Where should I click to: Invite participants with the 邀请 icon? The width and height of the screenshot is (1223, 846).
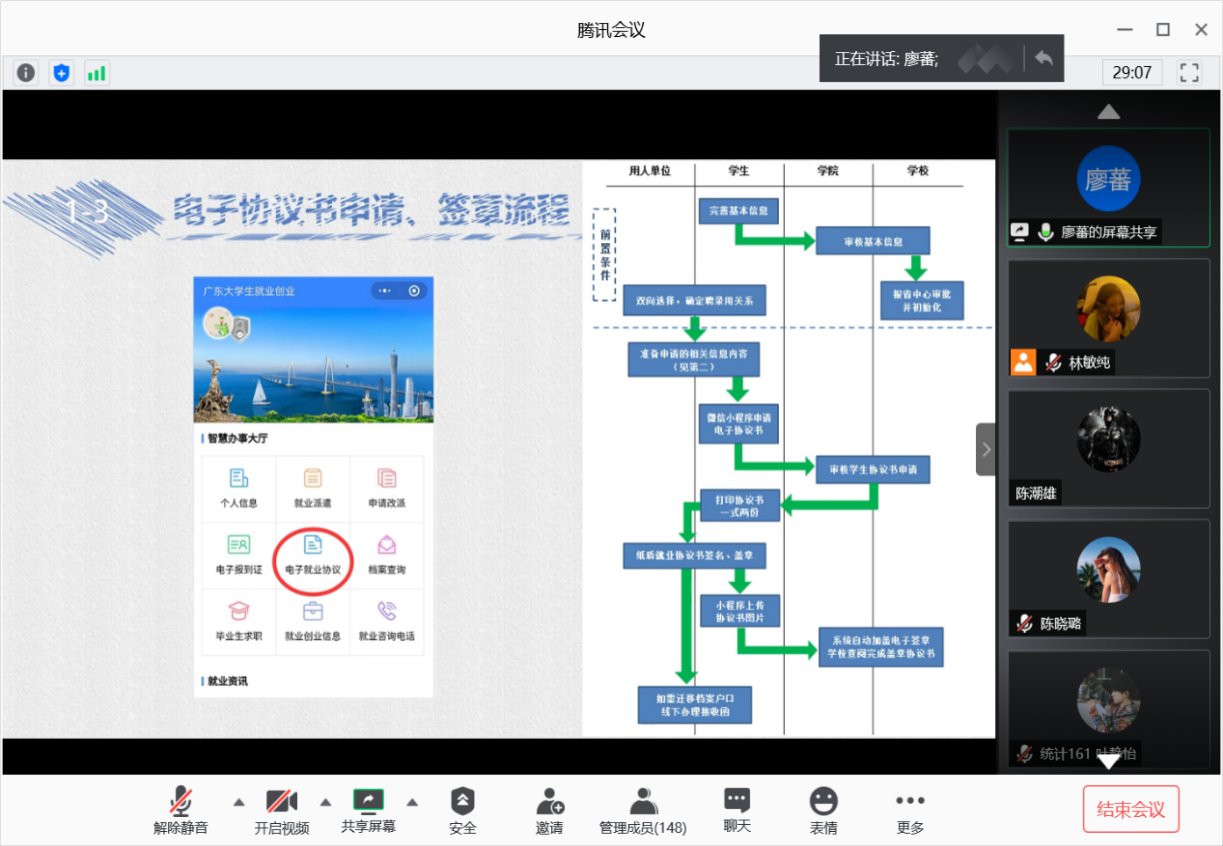coord(549,810)
